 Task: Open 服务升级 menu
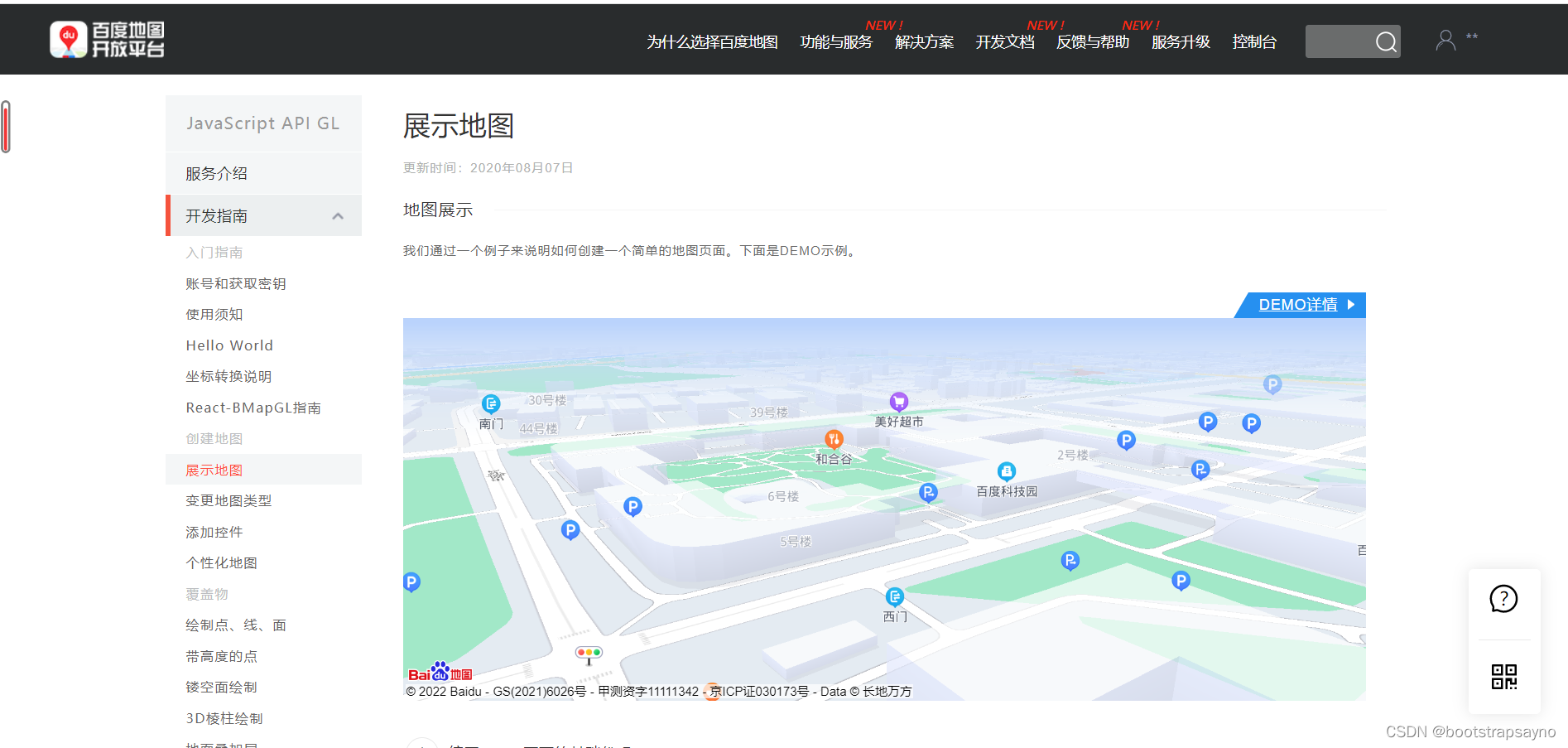(x=1181, y=42)
